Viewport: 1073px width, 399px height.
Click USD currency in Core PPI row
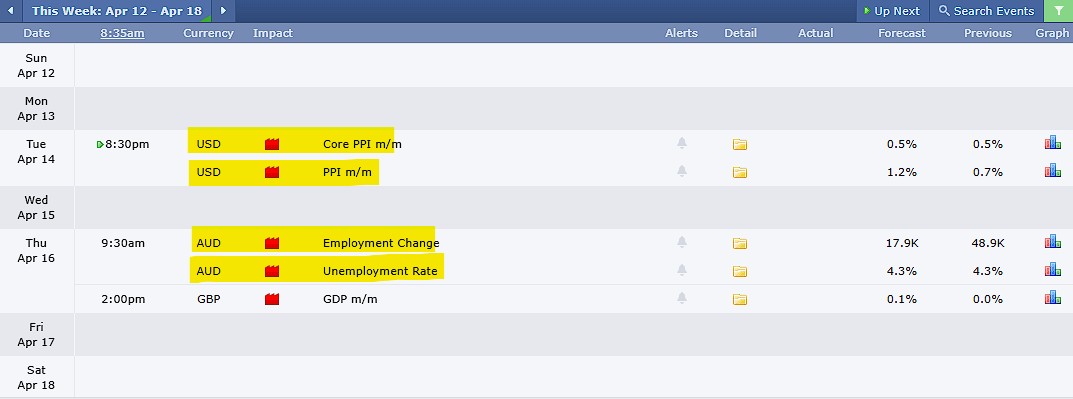(x=208, y=144)
